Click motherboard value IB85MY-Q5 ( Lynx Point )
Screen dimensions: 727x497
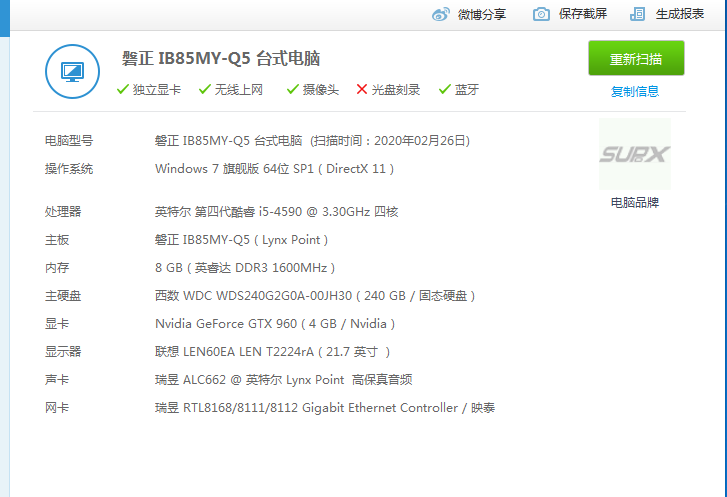pyautogui.click(x=242, y=240)
